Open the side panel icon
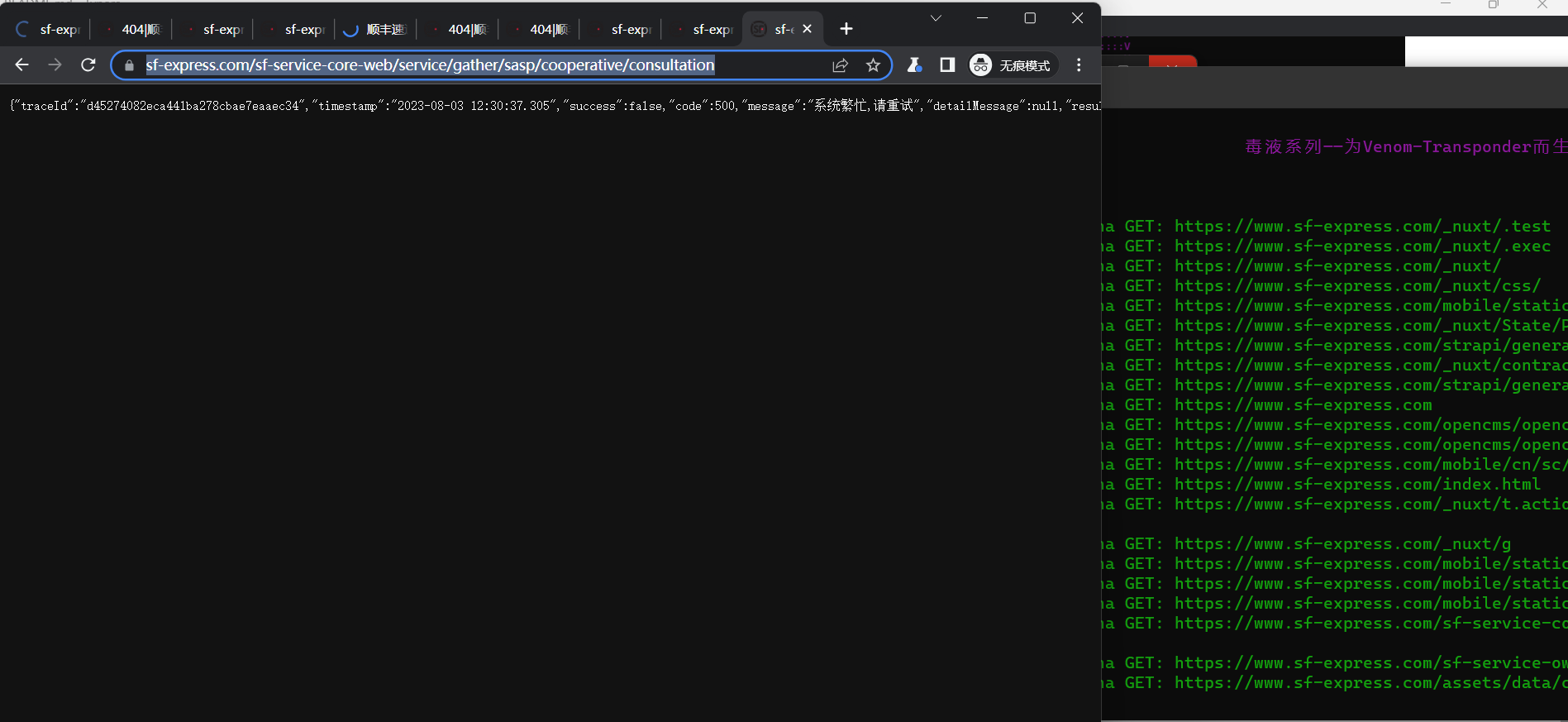The image size is (1568, 722). pyautogui.click(x=947, y=65)
